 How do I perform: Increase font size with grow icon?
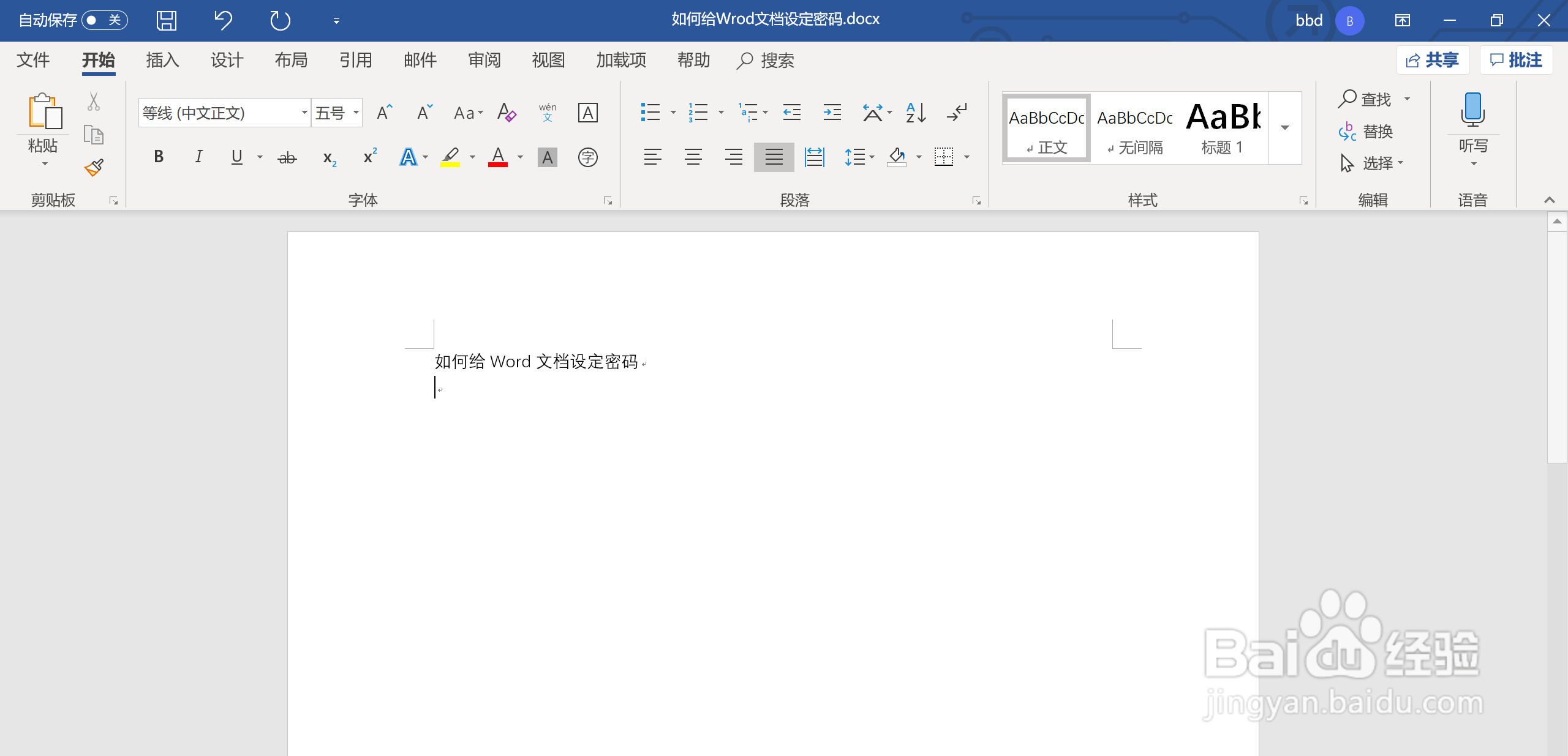click(385, 113)
